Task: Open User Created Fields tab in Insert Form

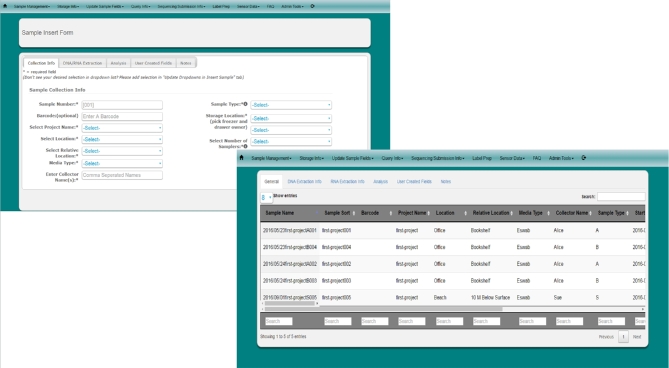Action: (x=153, y=63)
